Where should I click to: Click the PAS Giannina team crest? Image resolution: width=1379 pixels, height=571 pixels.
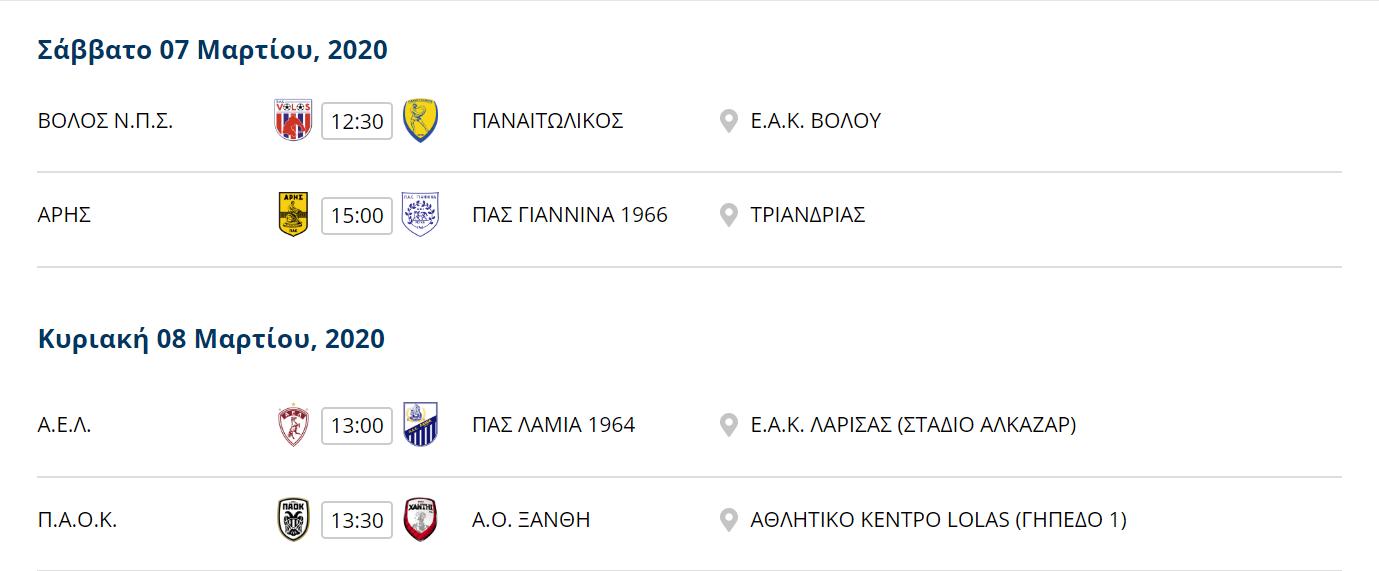420,214
